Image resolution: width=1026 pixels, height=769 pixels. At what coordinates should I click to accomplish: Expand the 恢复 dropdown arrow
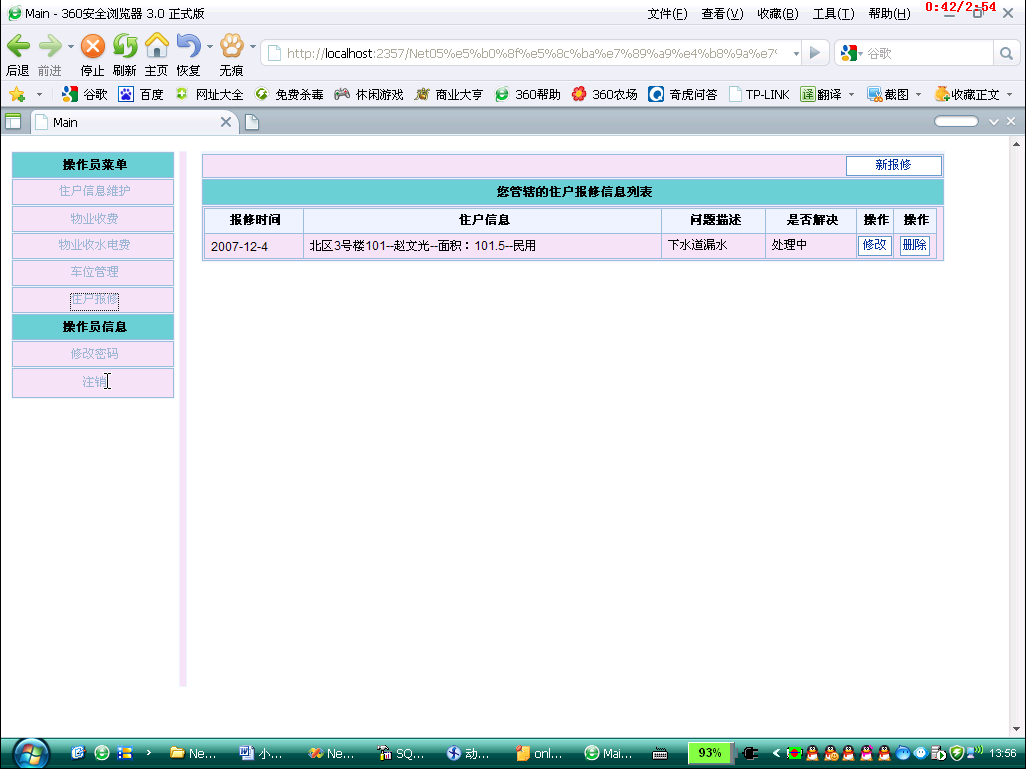tap(209, 46)
